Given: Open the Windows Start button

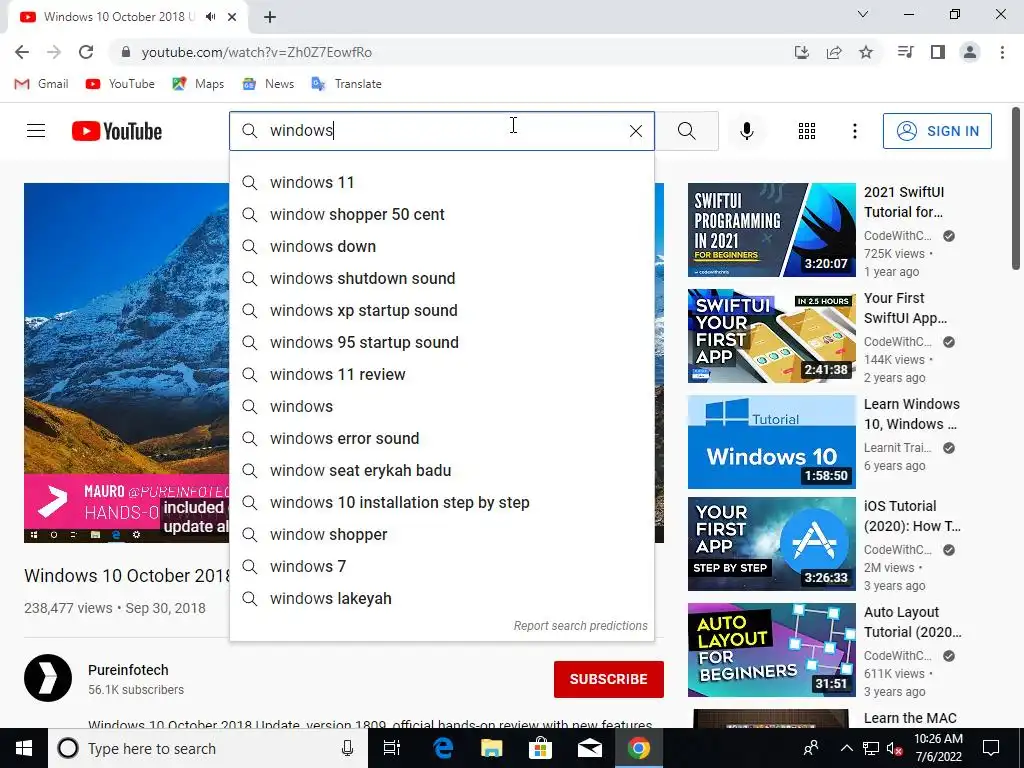Looking at the screenshot, I should tap(24, 748).
